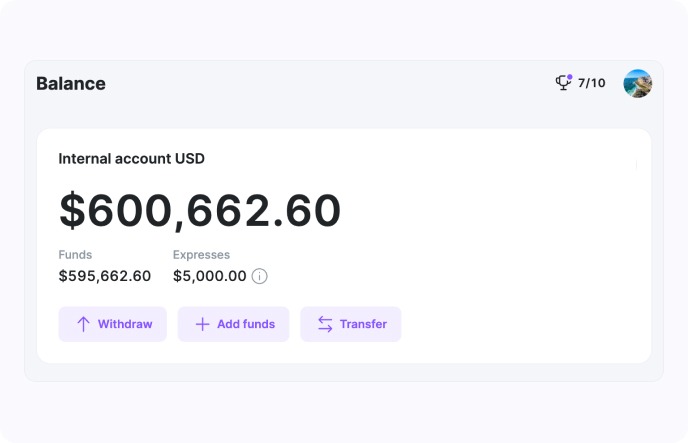
Task: Click the Balance page heading
Action: pyautogui.click(x=71, y=84)
